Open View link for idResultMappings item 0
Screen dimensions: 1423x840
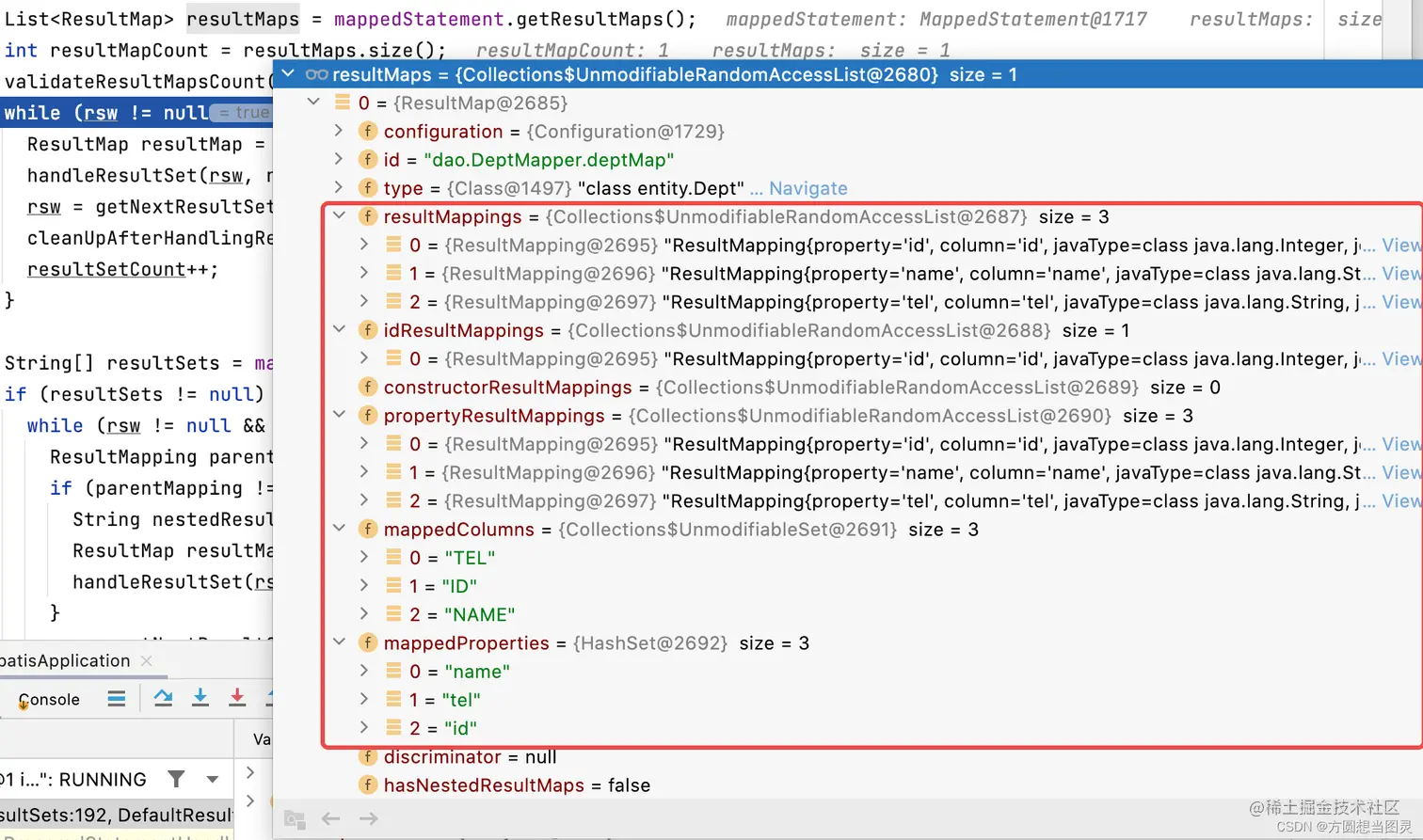(1401, 358)
